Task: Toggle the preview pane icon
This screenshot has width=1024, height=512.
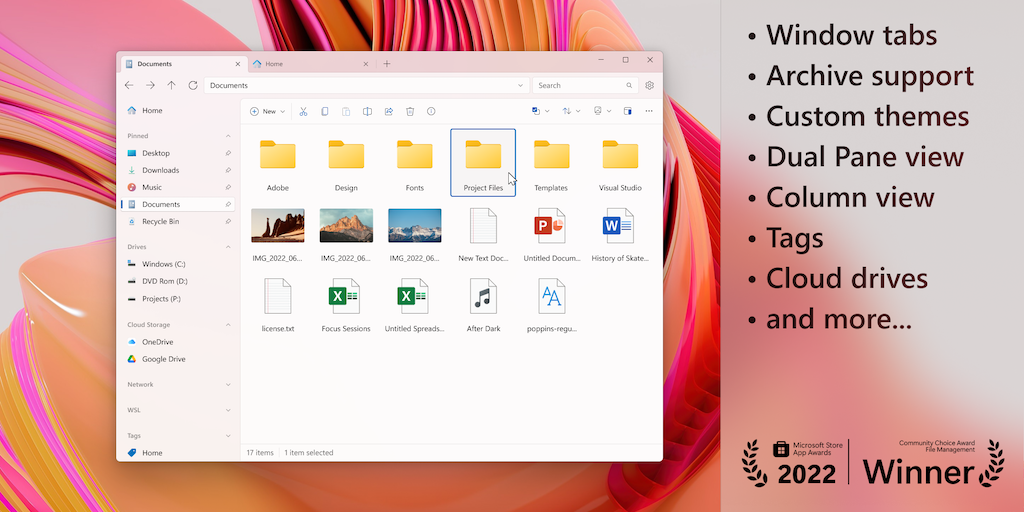Action: (628, 111)
